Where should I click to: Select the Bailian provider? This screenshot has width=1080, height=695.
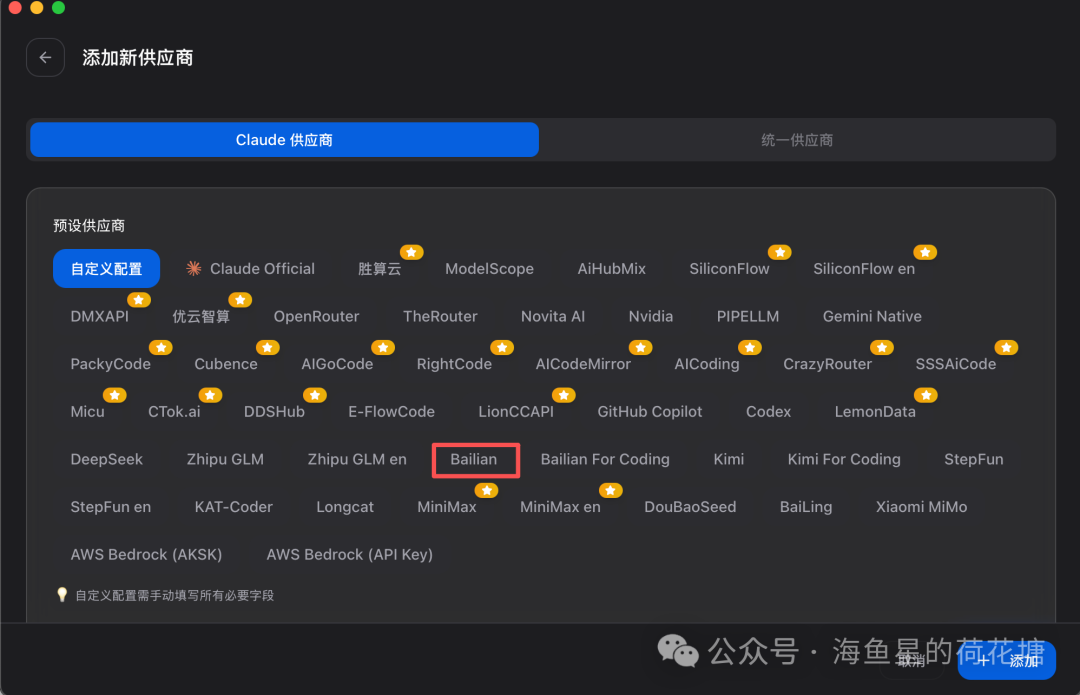coord(474,459)
